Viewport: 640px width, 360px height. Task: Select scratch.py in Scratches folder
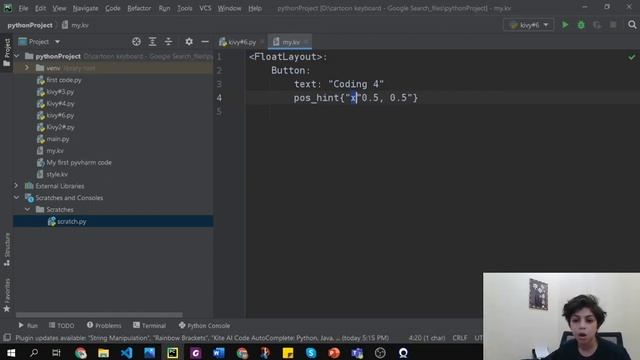pyautogui.click(x=71, y=221)
